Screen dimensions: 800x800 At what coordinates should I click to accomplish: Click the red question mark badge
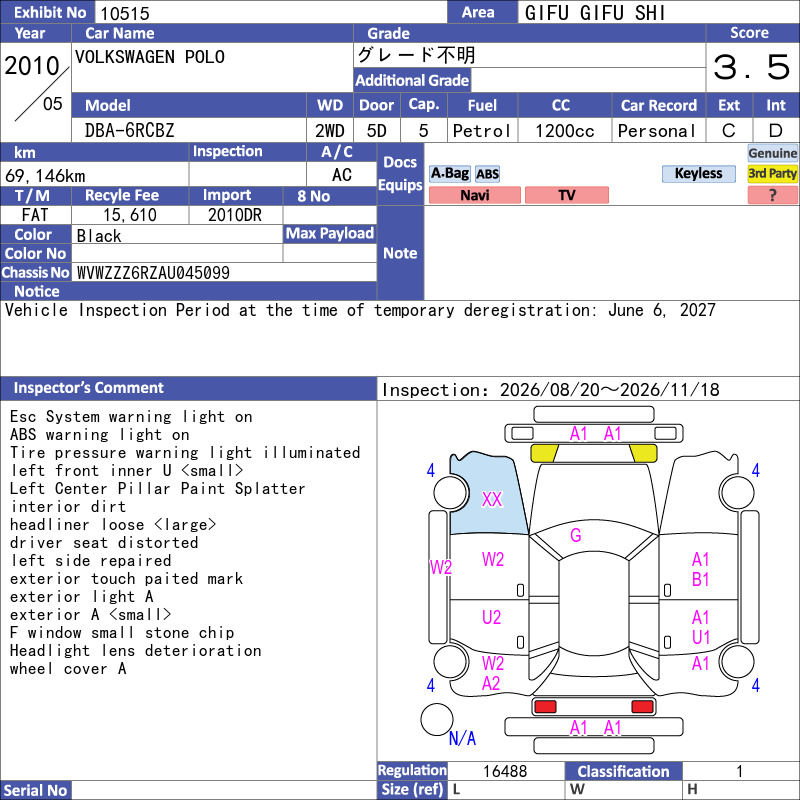coord(772,195)
